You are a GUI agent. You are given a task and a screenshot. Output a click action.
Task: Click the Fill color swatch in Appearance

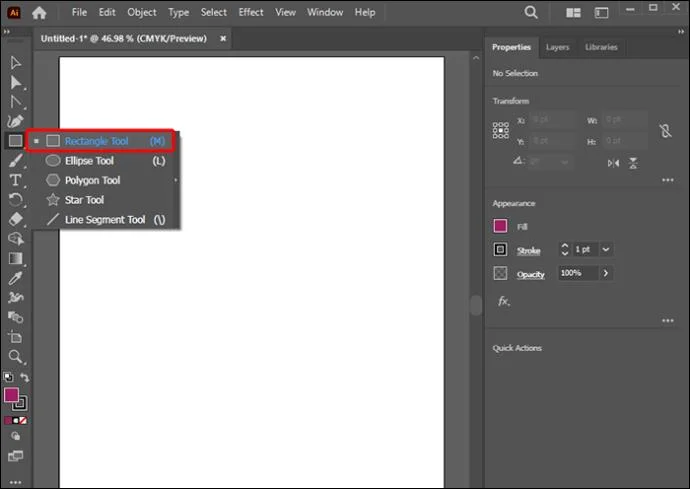(x=500, y=226)
